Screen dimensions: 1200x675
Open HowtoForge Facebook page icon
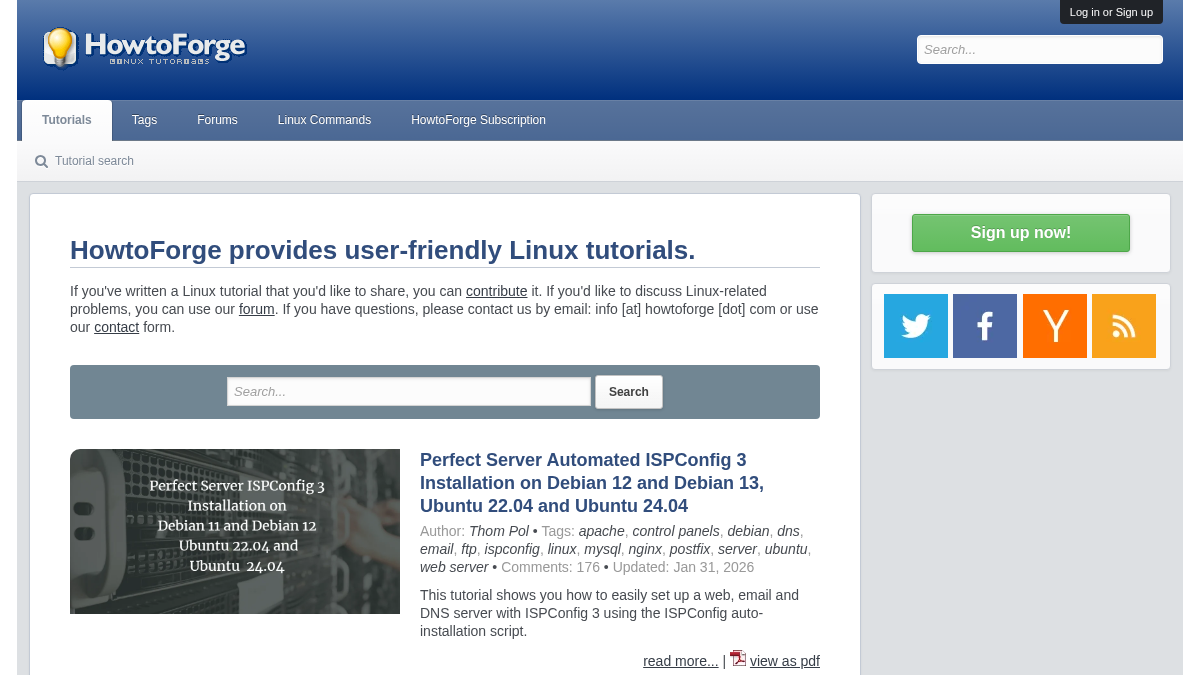[985, 326]
